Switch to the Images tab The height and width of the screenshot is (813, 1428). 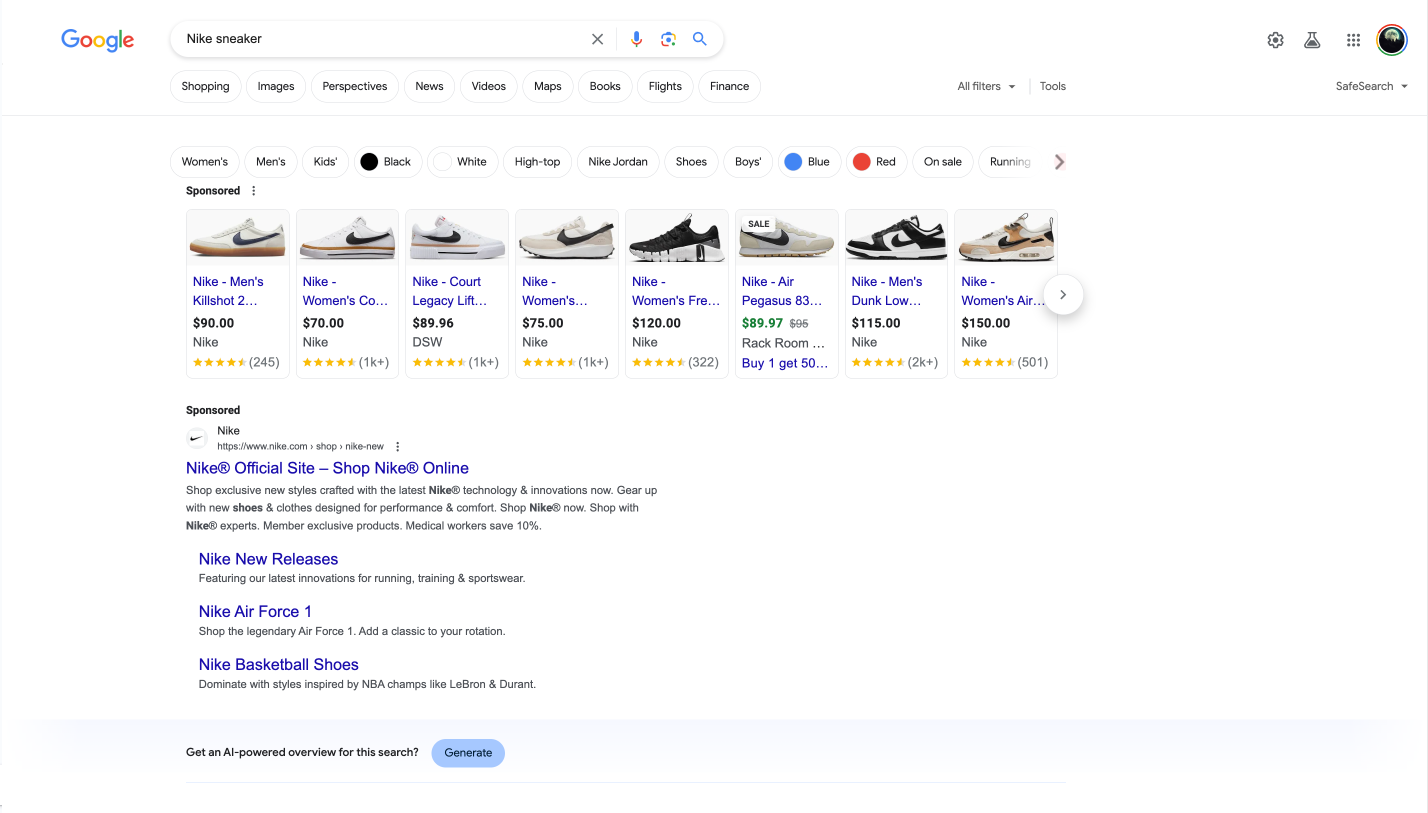point(276,86)
